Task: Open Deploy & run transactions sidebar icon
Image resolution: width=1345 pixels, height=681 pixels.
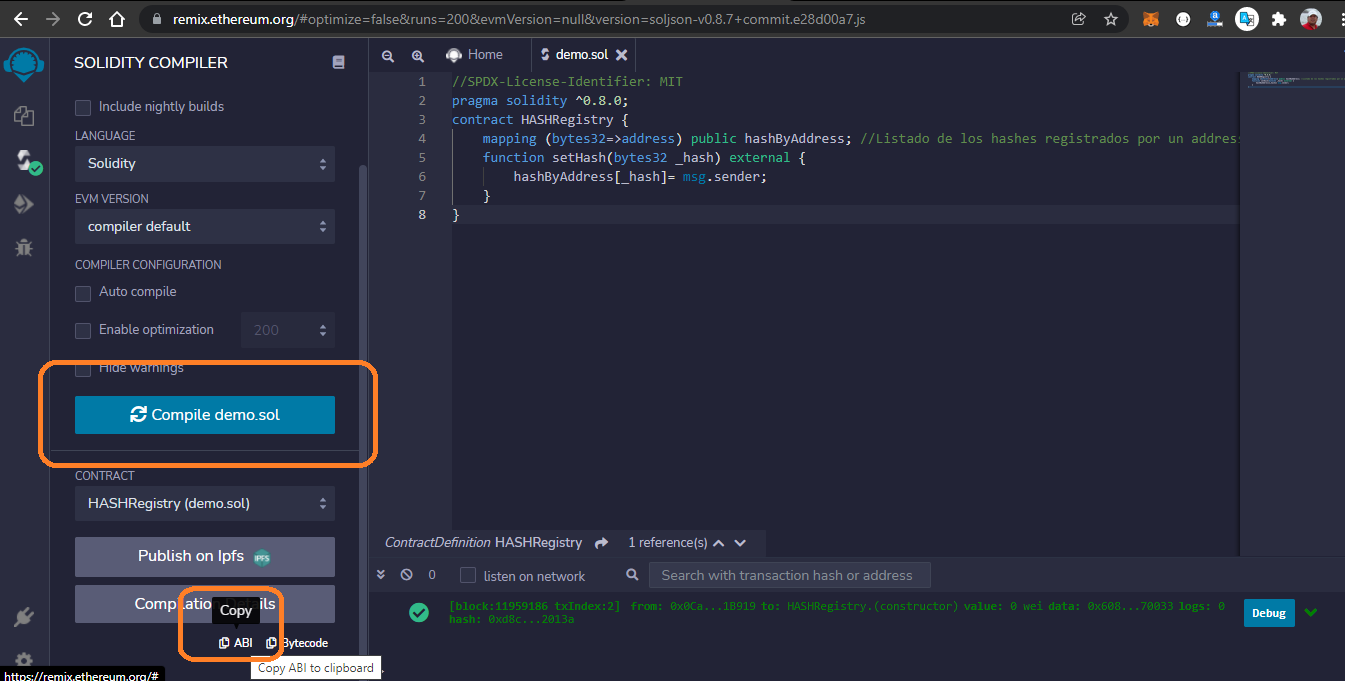Action: [24, 204]
